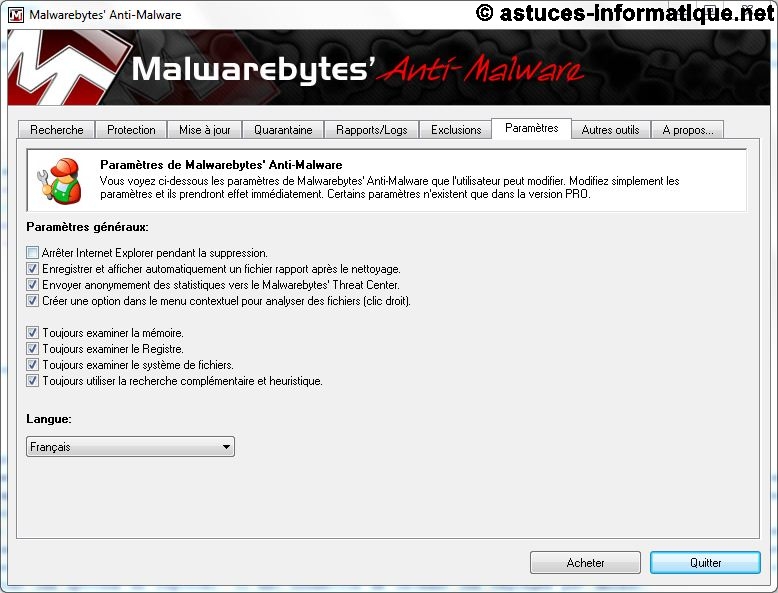Uncheck recherche complémentaire et heuristique option
The width and height of the screenshot is (778, 593).
point(32,381)
